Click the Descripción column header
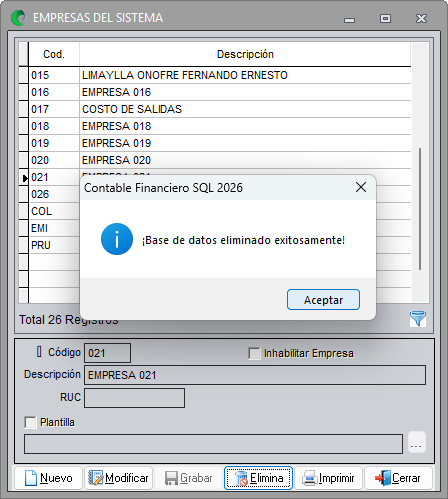This screenshot has width=448, height=499. [245, 54]
